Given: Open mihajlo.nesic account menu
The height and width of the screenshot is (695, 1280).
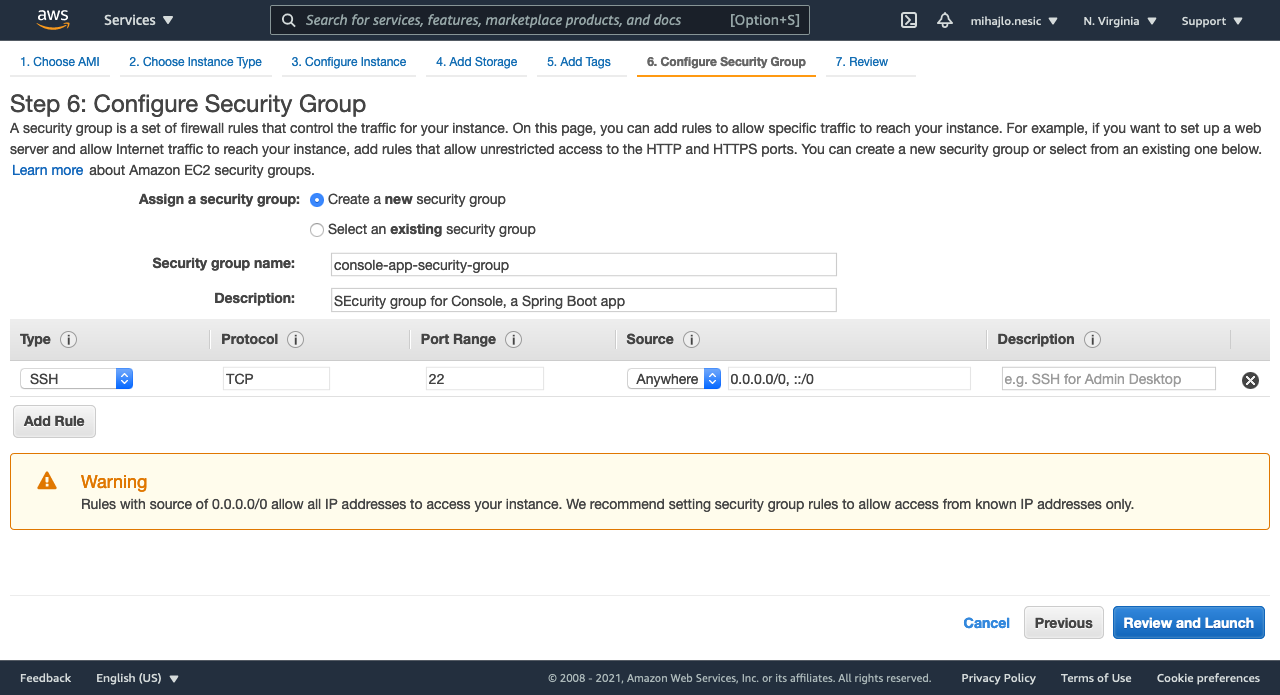Looking at the screenshot, I should tap(1014, 21).
